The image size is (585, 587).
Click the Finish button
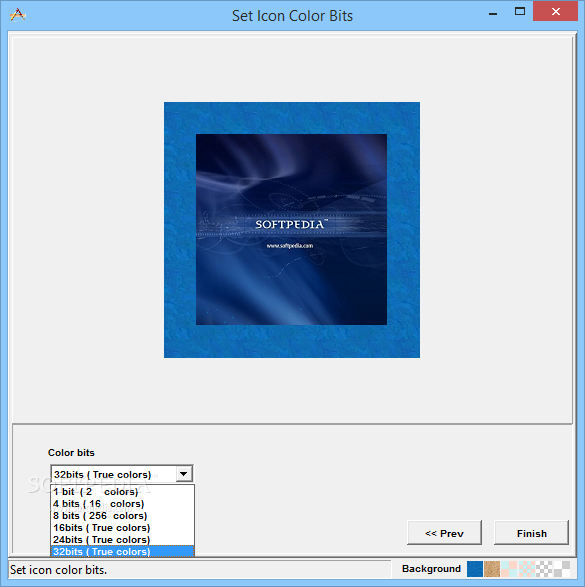click(x=531, y=533)
